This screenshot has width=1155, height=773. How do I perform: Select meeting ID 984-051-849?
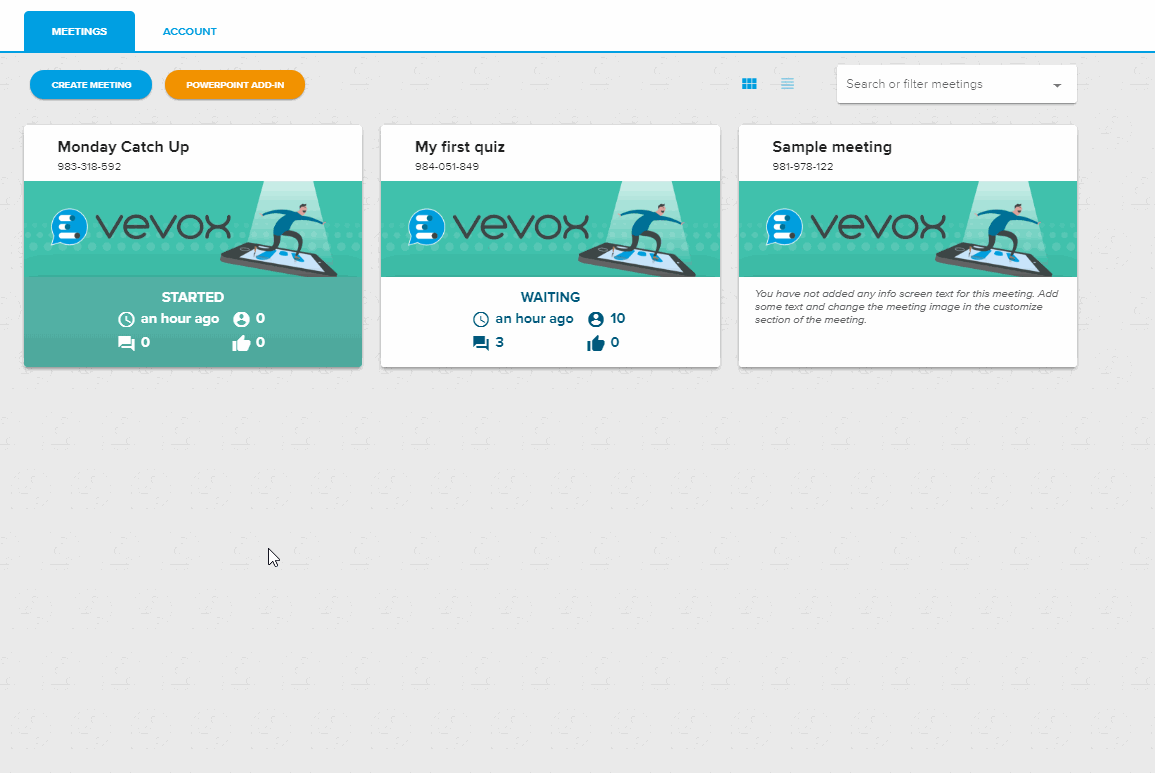[x=446, y=167]
